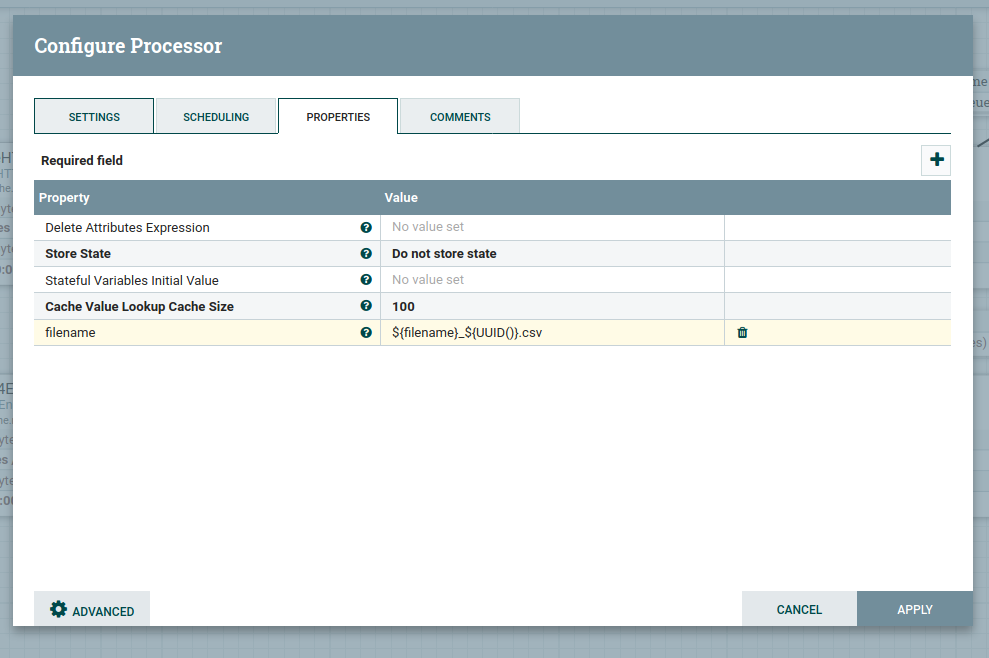Select the Properties tab
The image size is (989, 658).
tap(338, 117)
